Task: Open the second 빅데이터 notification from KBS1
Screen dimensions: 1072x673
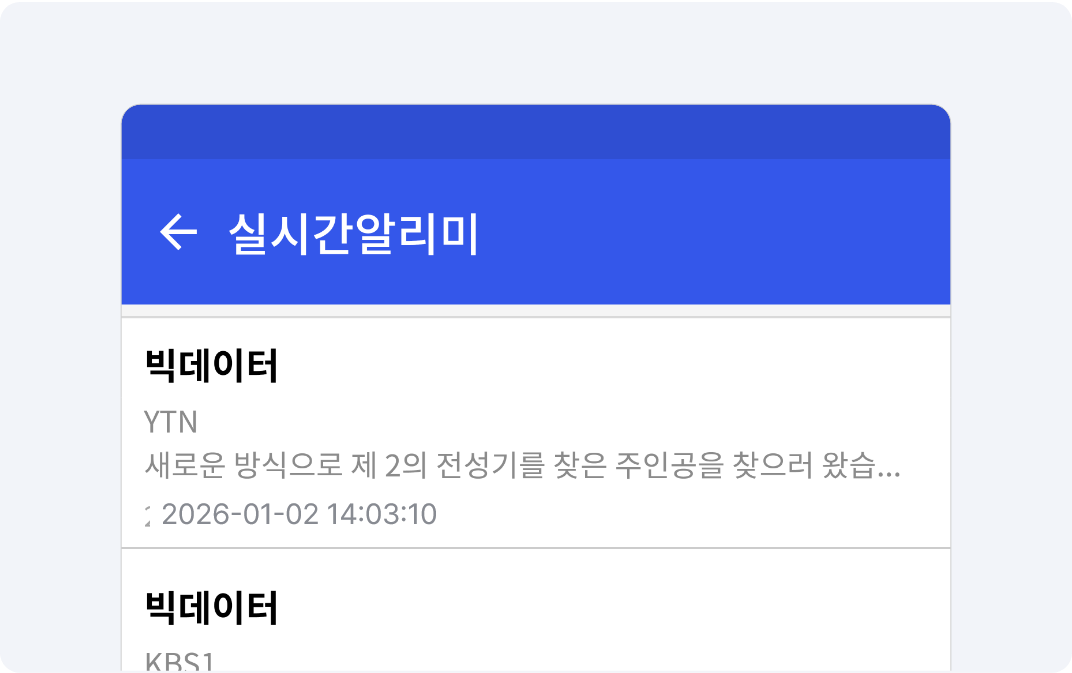Action: click(x=536, y=625)
